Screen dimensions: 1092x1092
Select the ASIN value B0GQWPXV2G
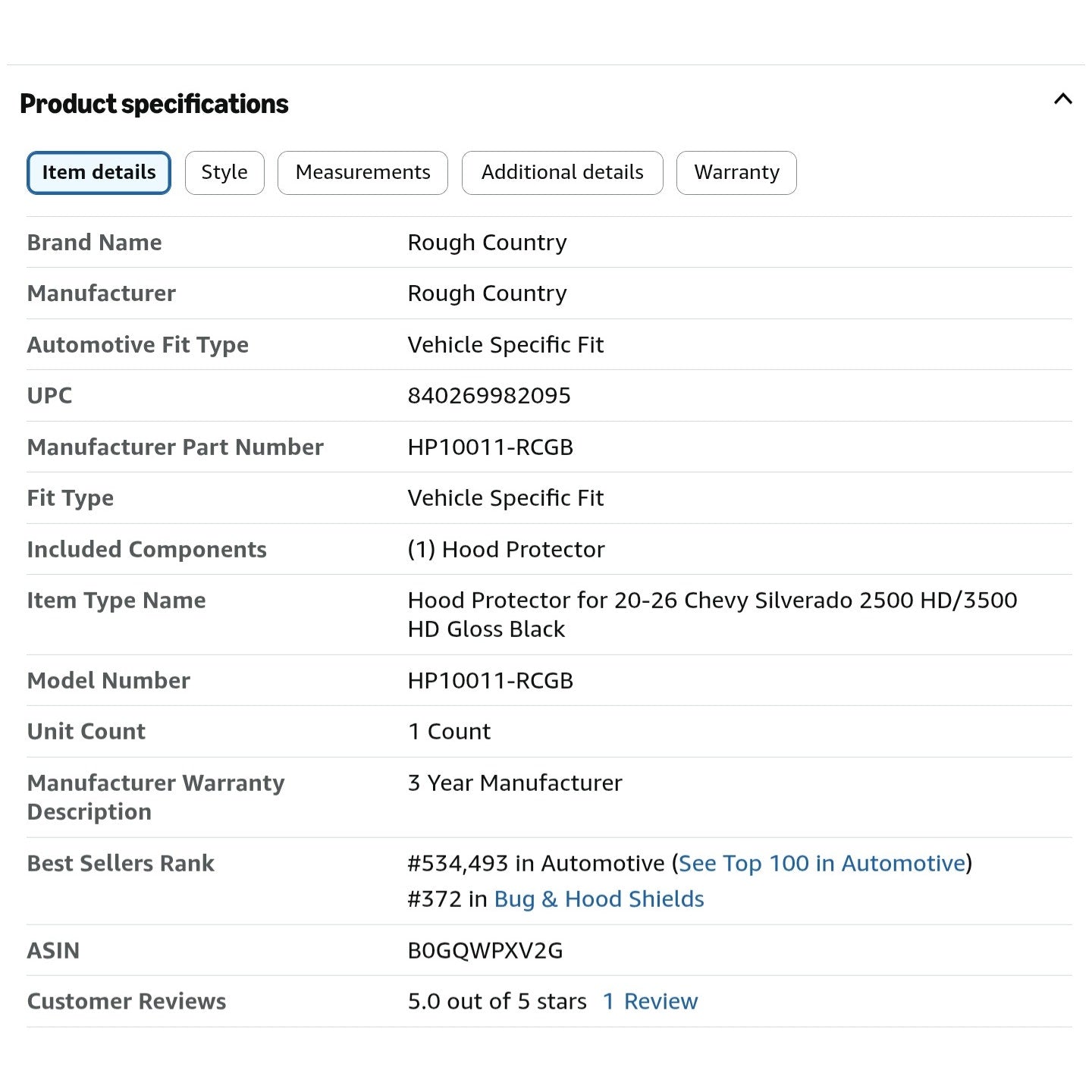coord(485,951)
